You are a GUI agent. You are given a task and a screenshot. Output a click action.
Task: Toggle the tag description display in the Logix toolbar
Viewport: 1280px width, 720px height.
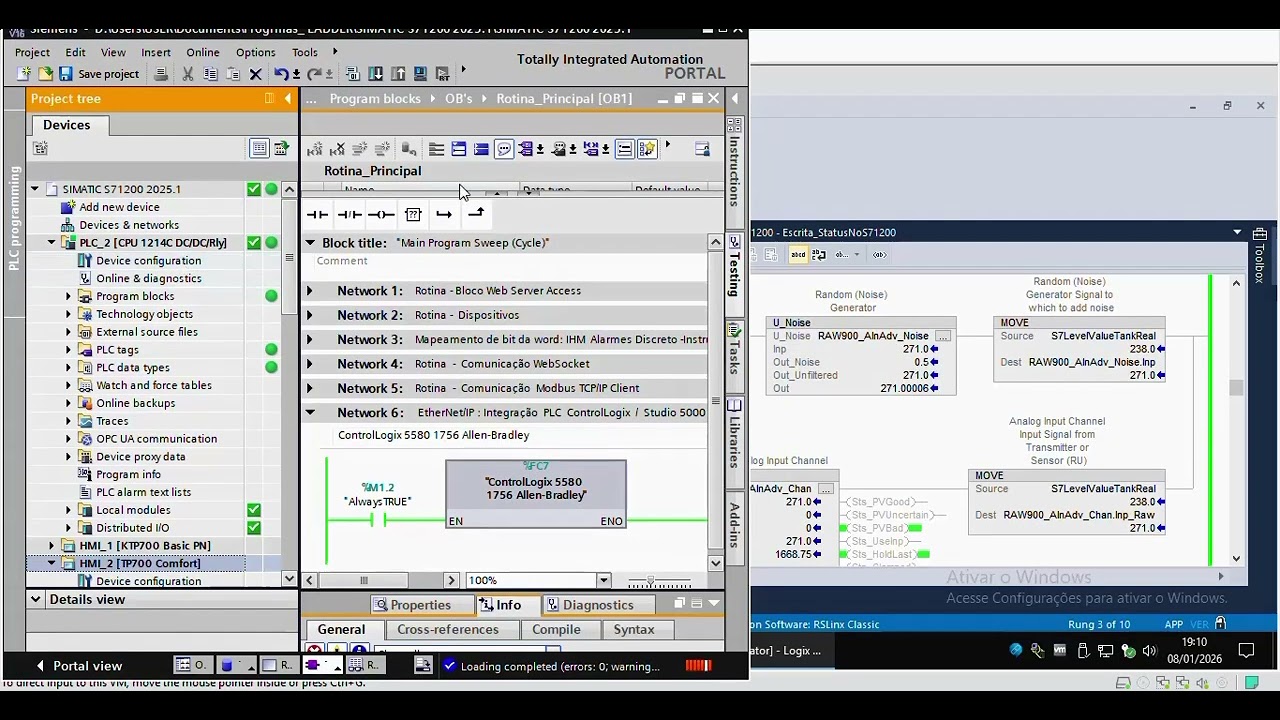tap(798, 255)
